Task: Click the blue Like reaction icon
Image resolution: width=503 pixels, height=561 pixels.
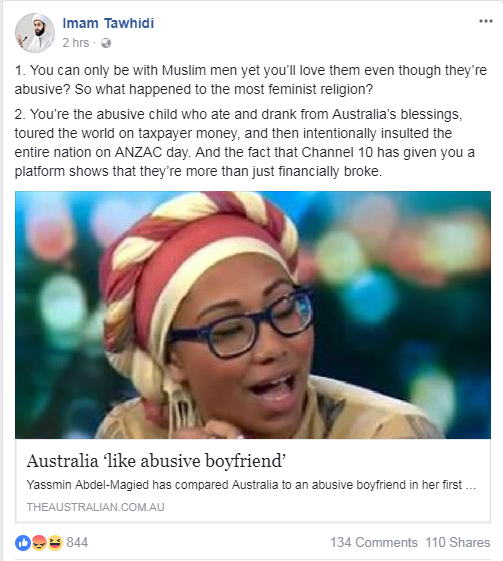Action: tap(23, 543)
